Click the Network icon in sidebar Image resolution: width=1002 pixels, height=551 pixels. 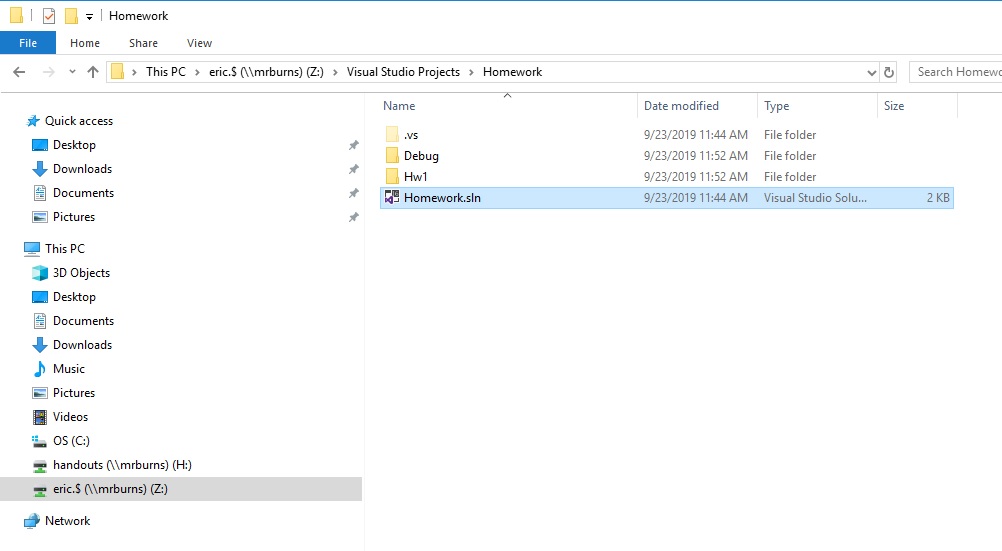[x=31, y=521]
